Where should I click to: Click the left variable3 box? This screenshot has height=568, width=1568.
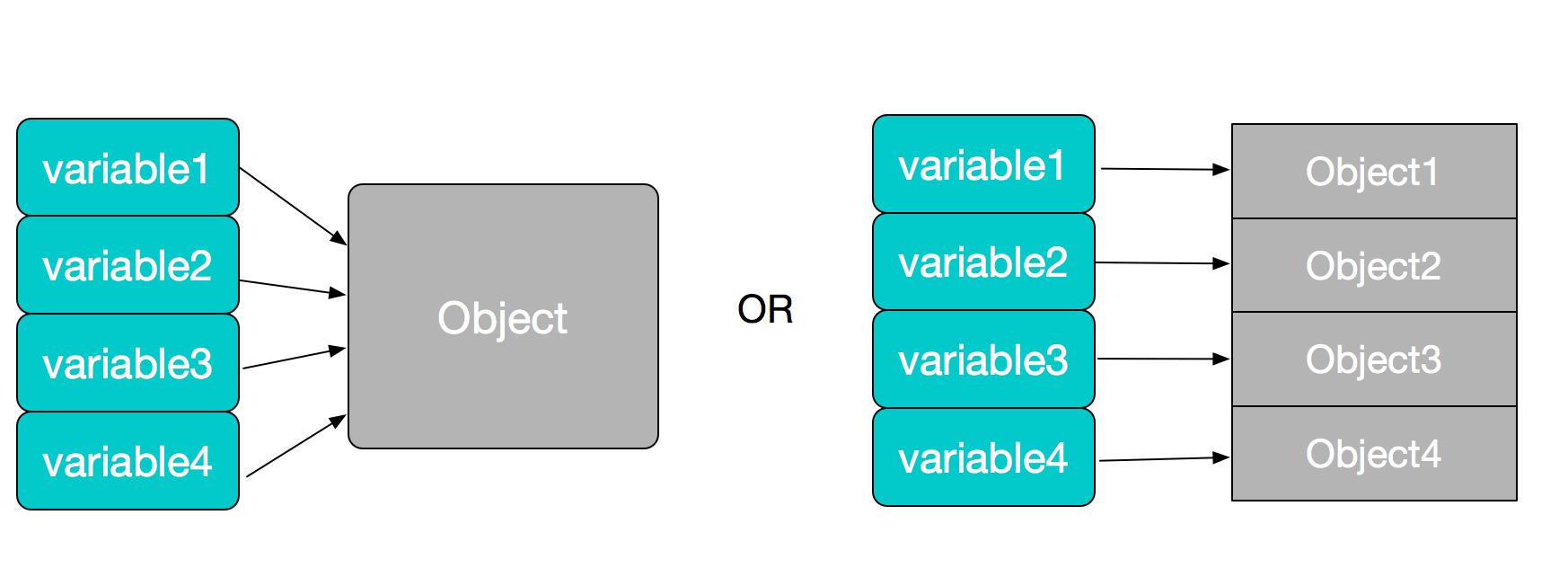click(128, 363)
